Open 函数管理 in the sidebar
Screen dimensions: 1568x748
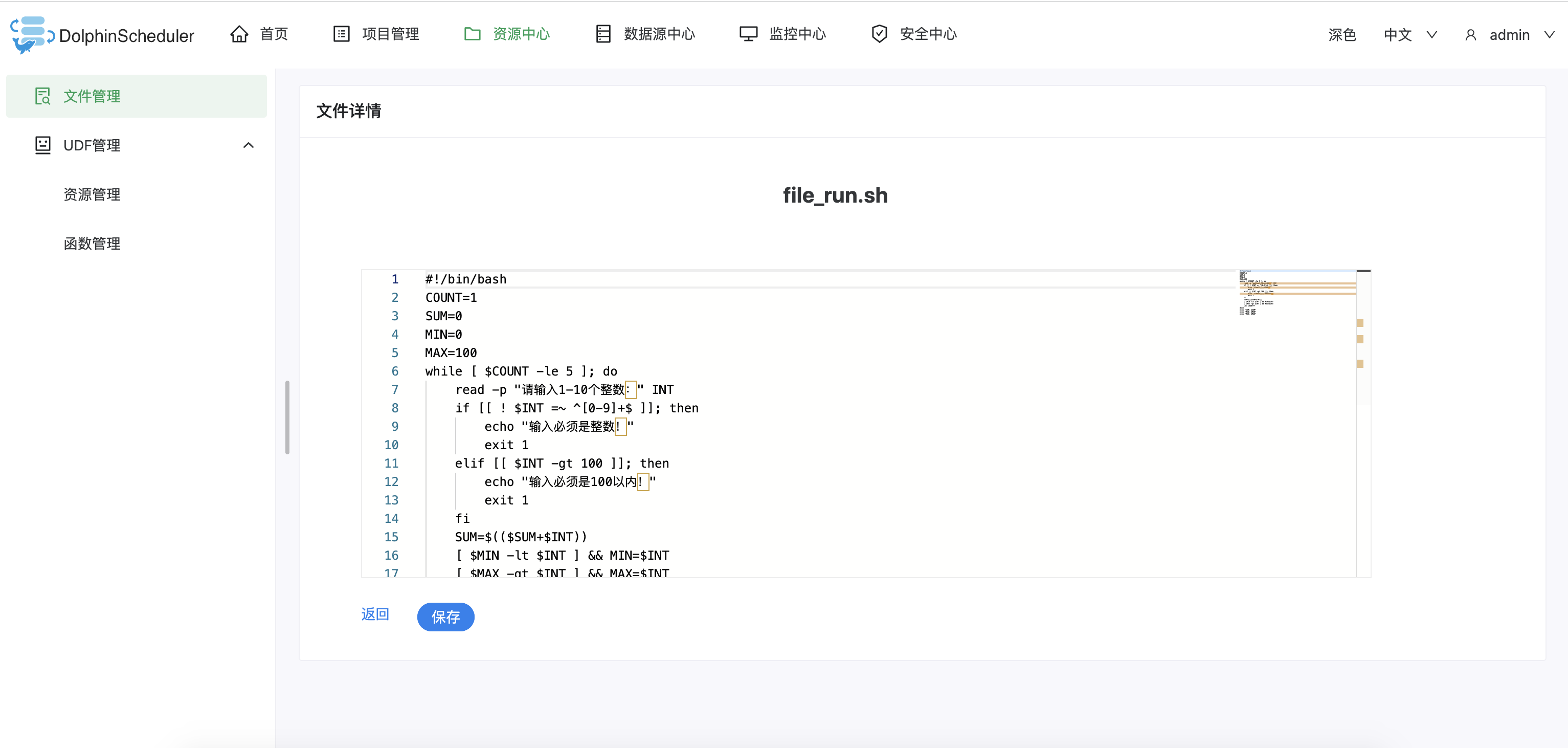coord(92,244)
